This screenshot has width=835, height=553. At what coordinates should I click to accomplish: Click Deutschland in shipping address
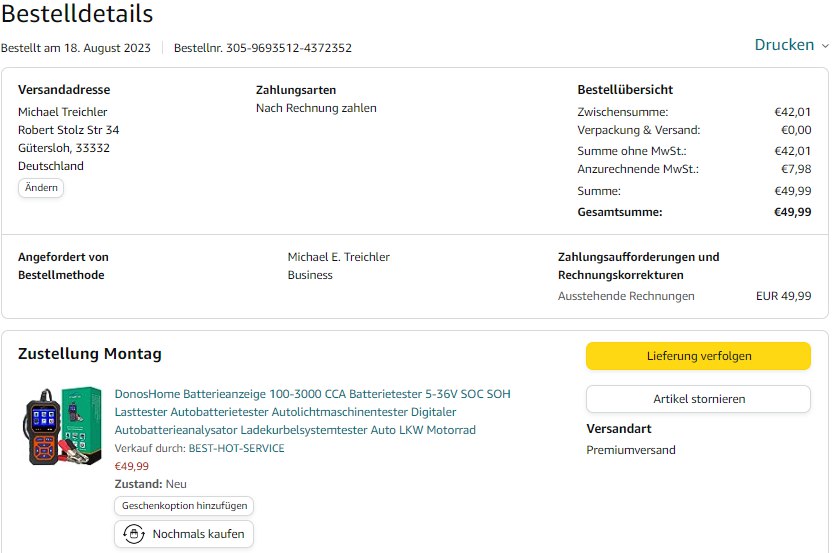coord(51,166)
